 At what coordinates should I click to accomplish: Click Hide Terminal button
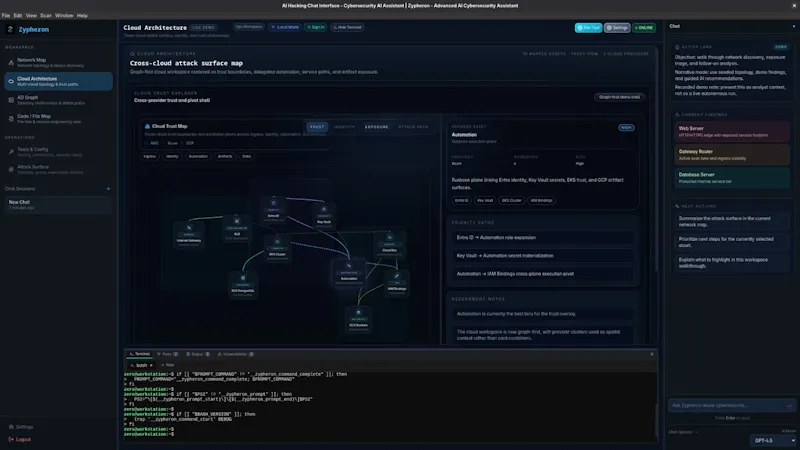[x=347, y=27]
